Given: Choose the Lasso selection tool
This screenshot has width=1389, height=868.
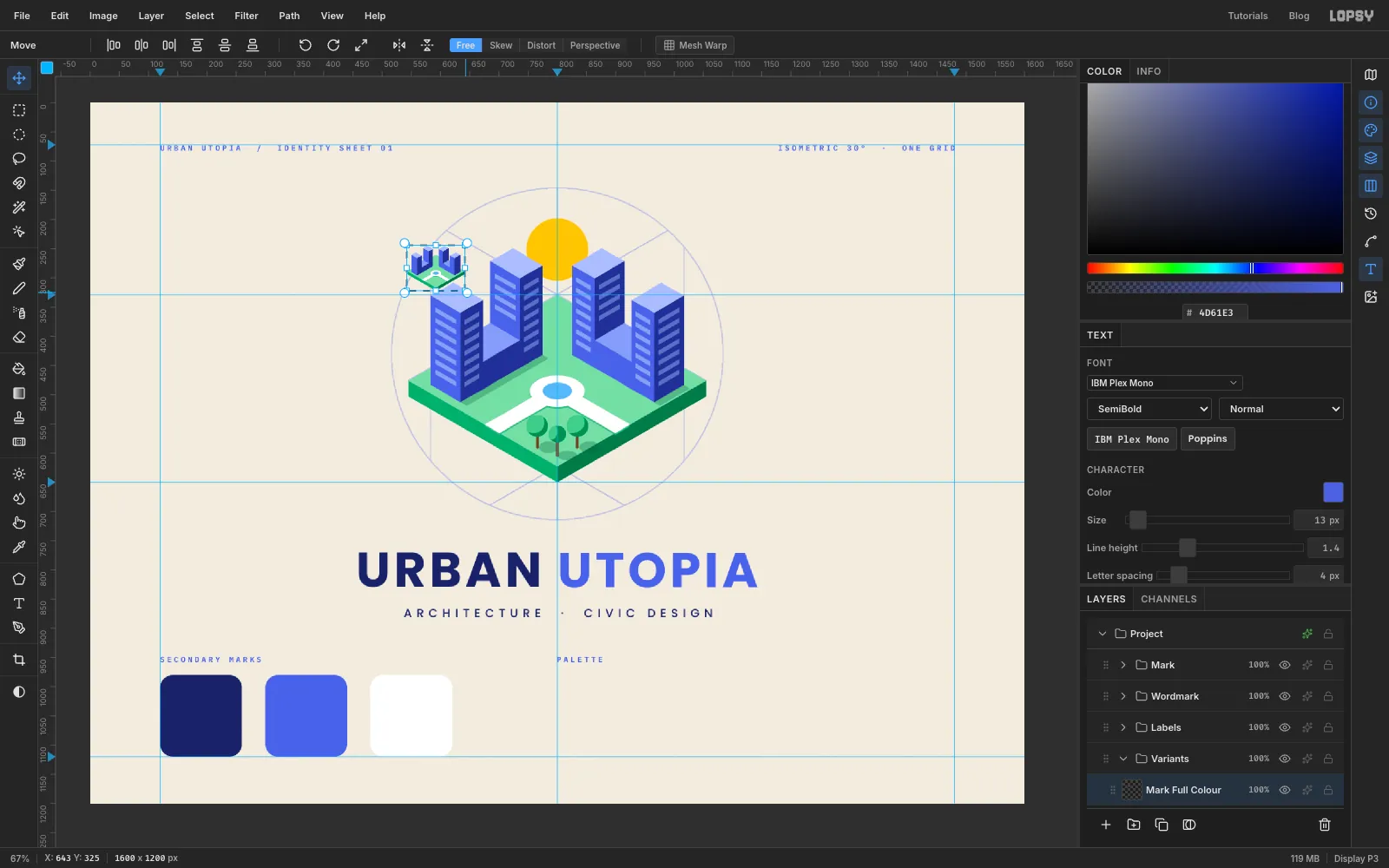Looking at the screenshot, I should (19, 159).
